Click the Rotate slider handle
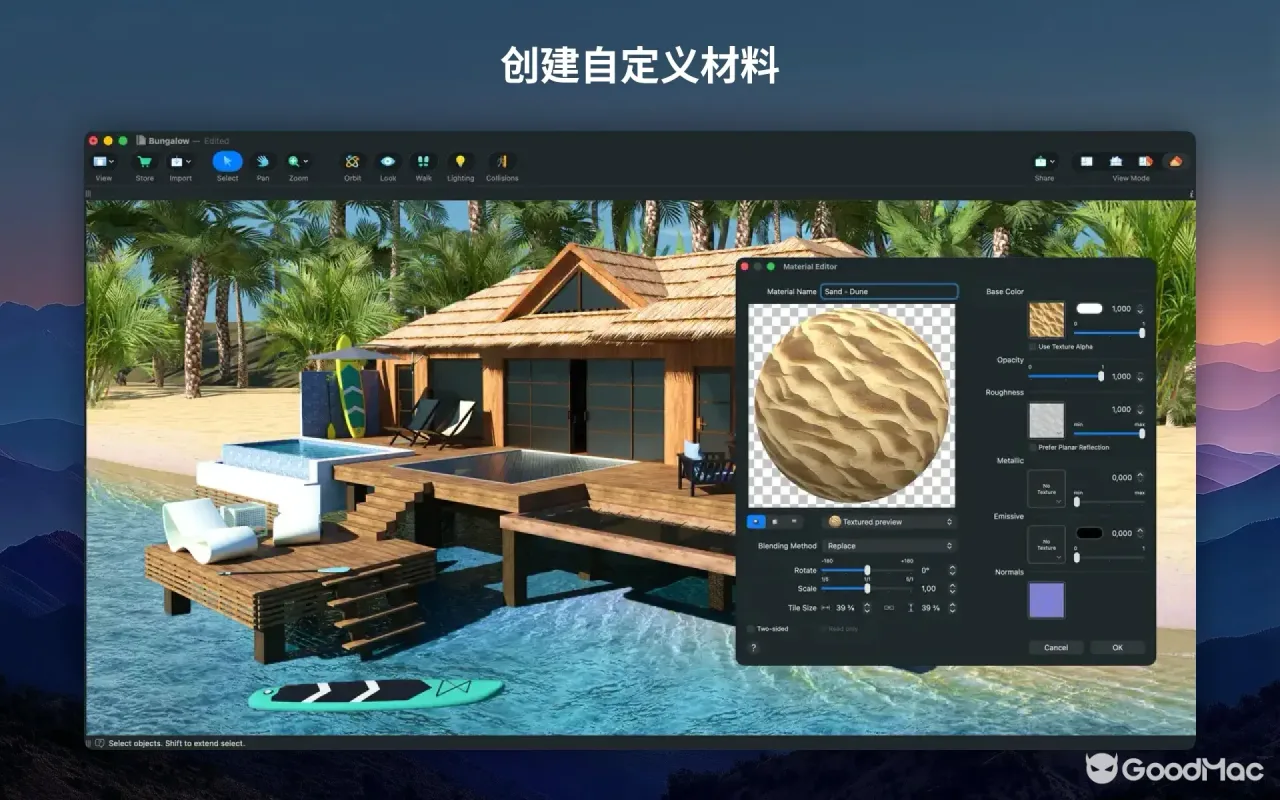The image size is (1280, 800). tap(867, 570)
